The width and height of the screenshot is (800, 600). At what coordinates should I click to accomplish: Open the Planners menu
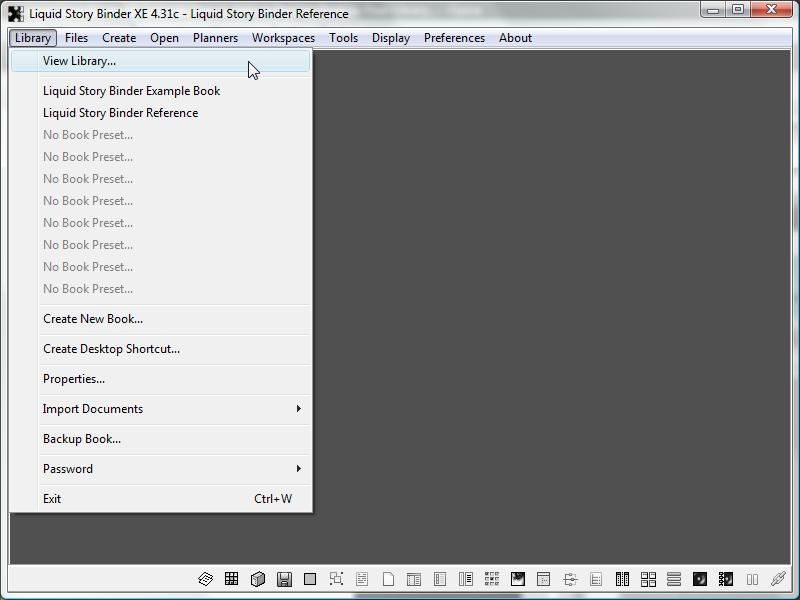point(215,38)
